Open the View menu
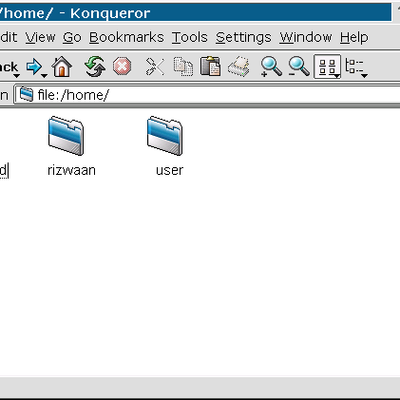Image resolution: width=400 pixels, height=400 pixels. [x=40, y=37]
